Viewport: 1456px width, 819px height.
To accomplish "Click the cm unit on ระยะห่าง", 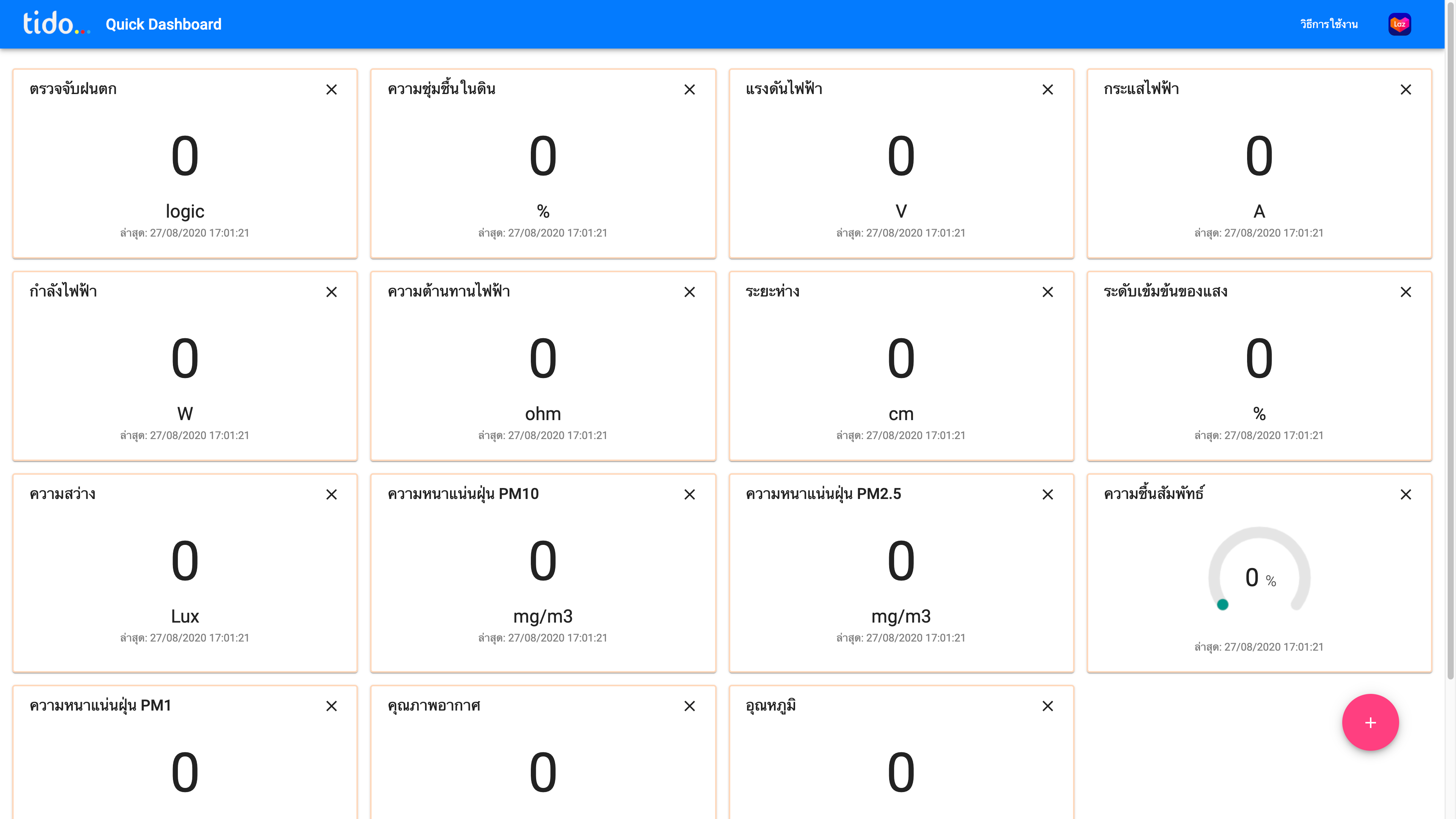I will [901, 414].
